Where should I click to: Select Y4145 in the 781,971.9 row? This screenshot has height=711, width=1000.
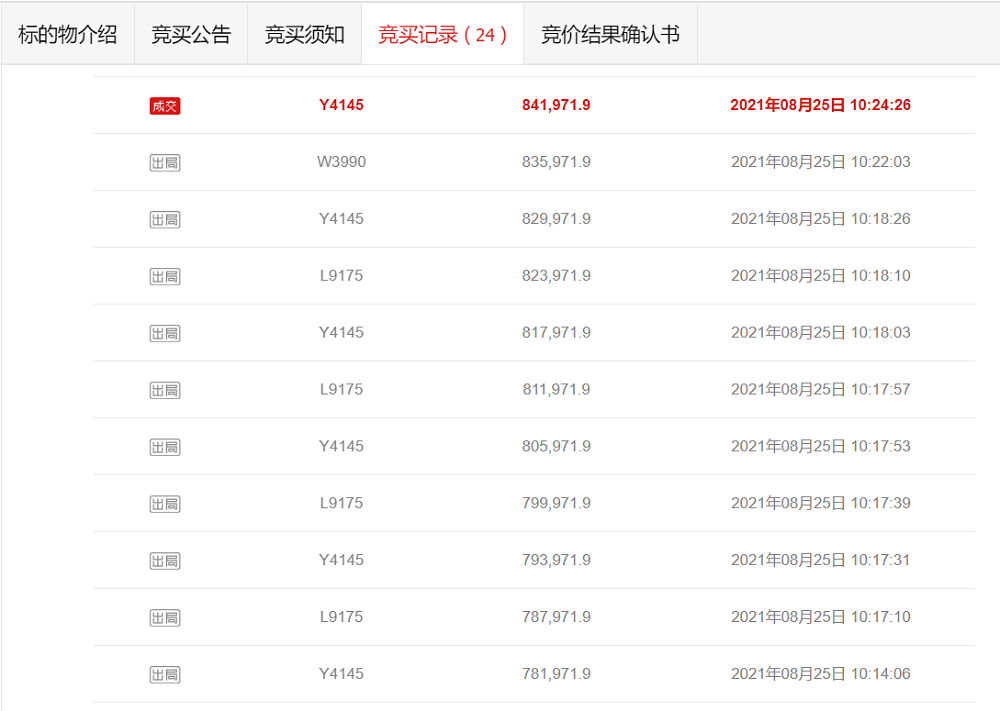tap(341, 673)
